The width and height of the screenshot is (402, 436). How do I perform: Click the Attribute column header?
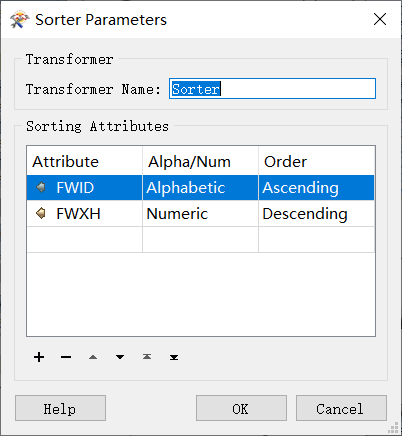click(85, 161)
